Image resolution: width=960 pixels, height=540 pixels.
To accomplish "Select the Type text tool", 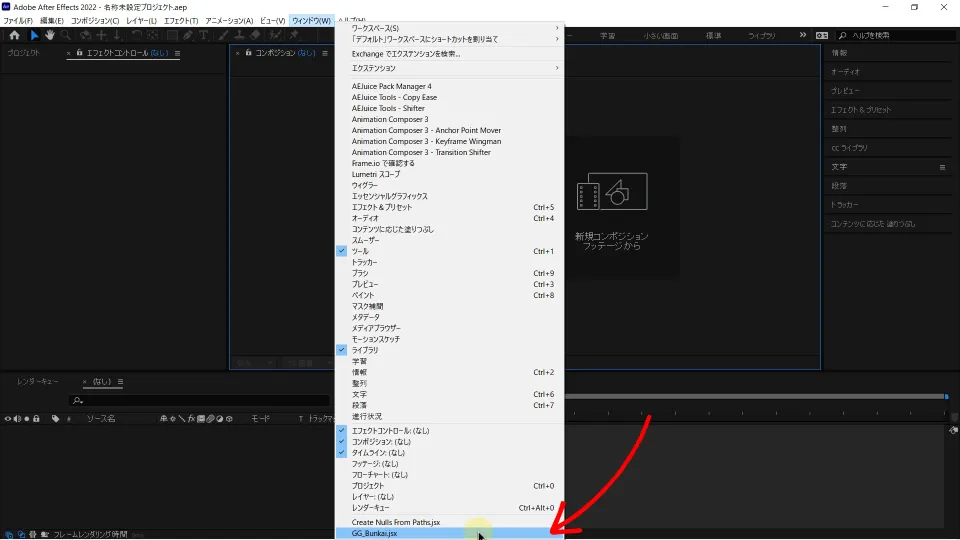I will (203, 36).
